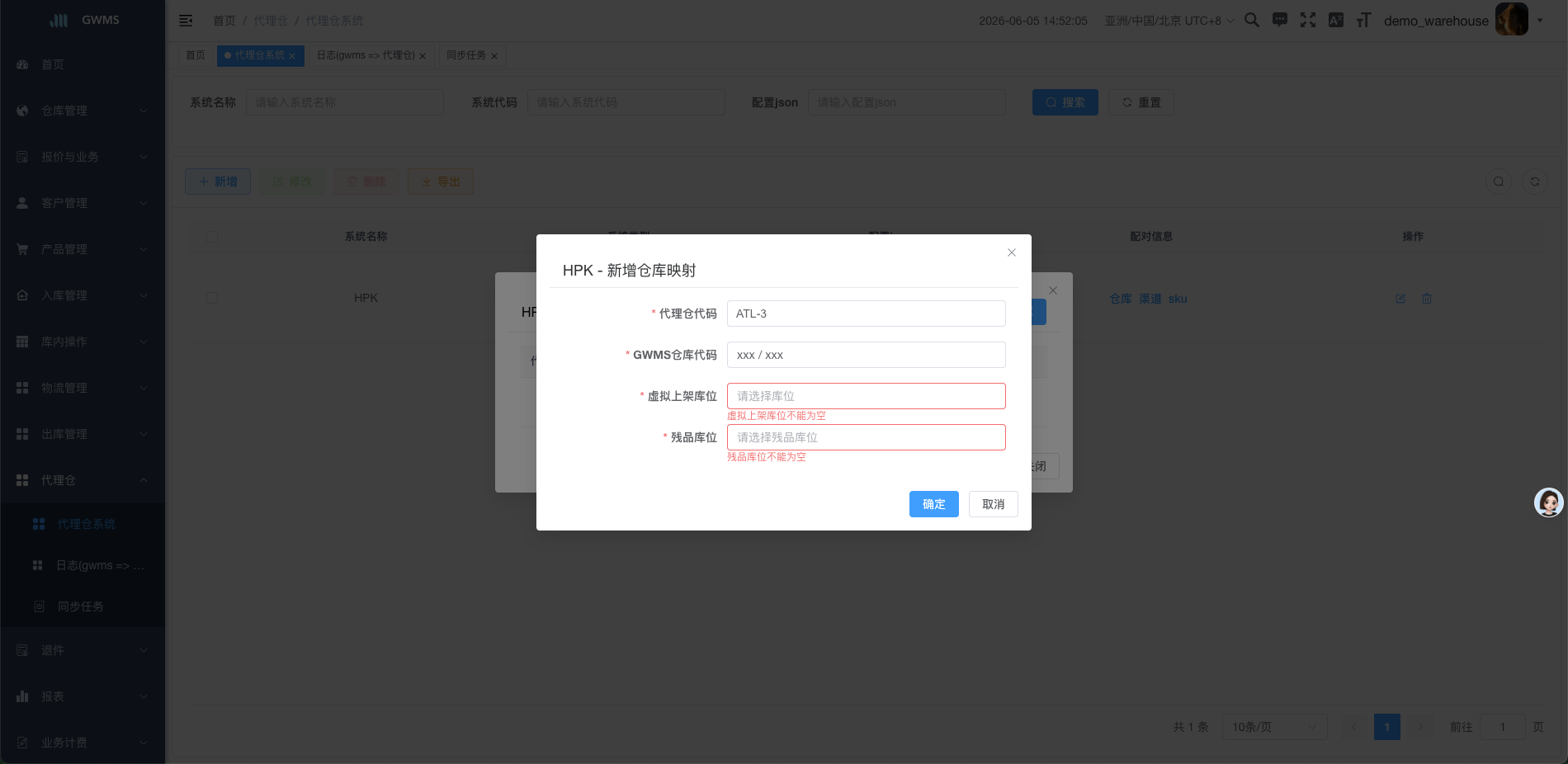This screenshot has height=764, width=1568.
Task: Click the 配置json search input
Action: [x=907, y=102]
